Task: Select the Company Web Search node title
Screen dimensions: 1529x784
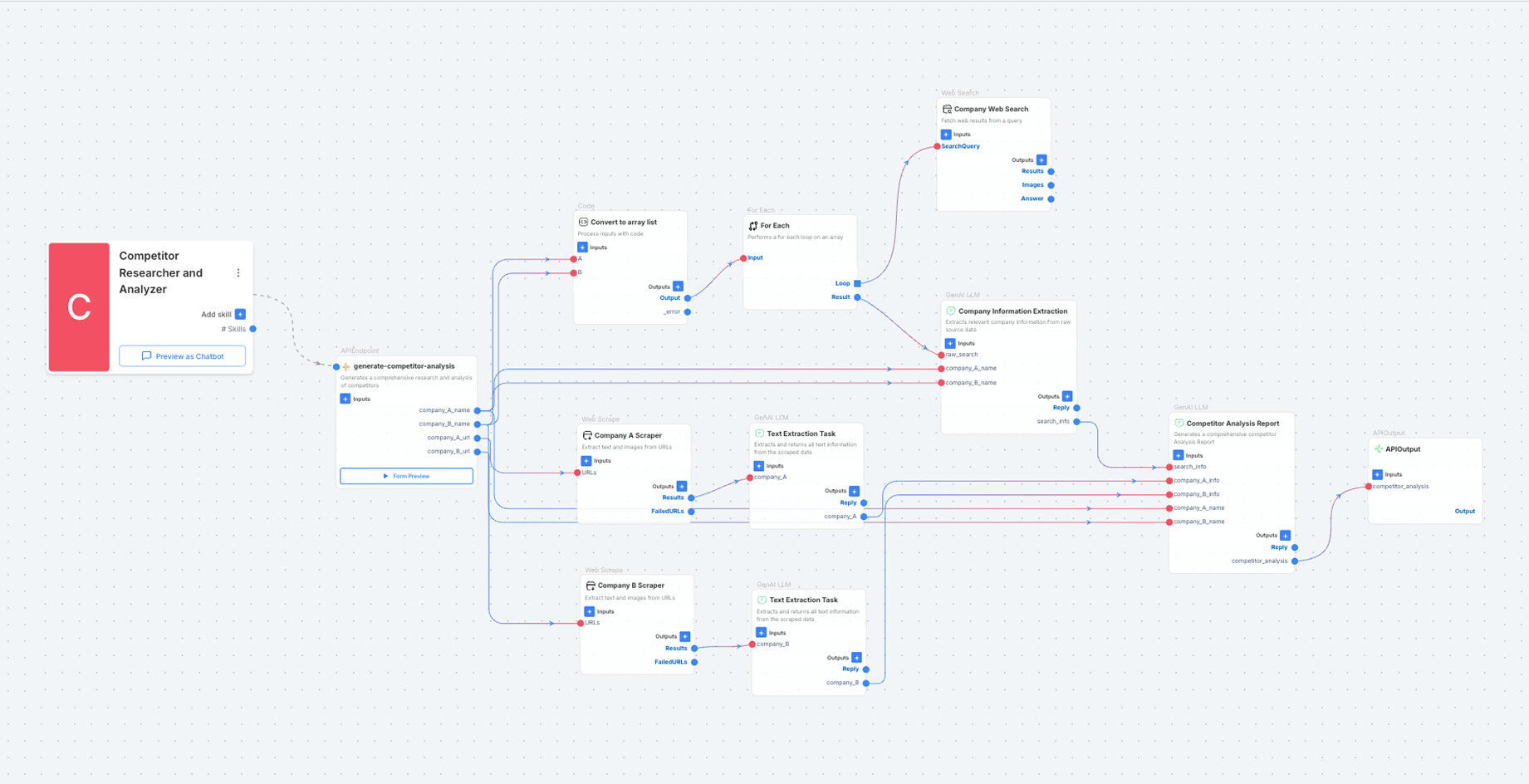Action: (991, 109)
